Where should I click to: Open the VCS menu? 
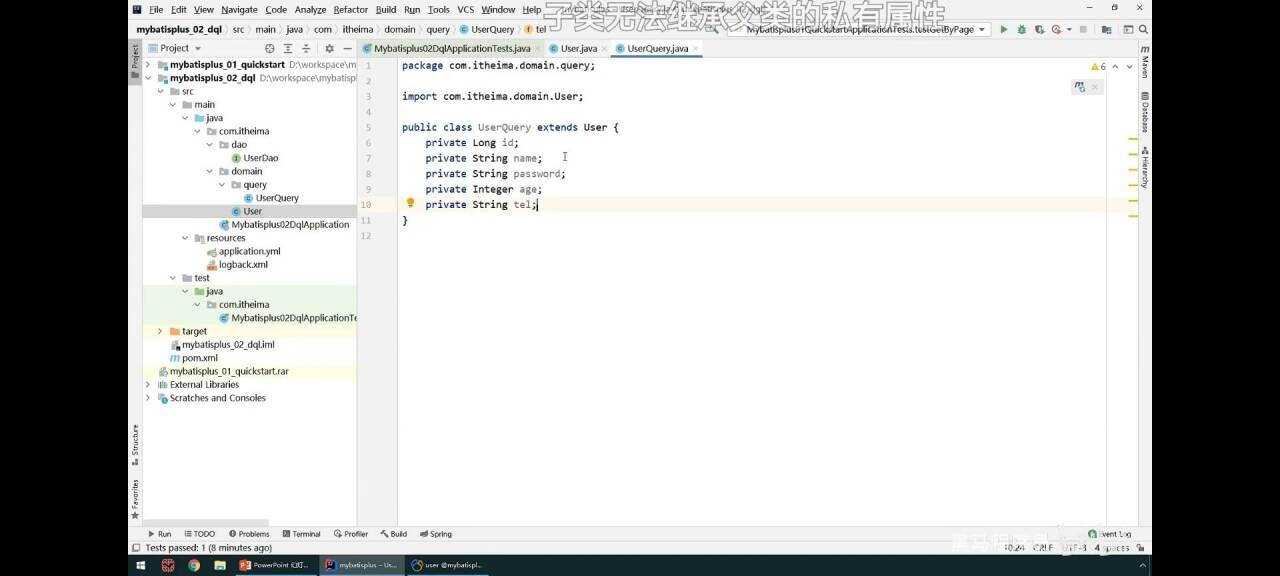point(466,10)
